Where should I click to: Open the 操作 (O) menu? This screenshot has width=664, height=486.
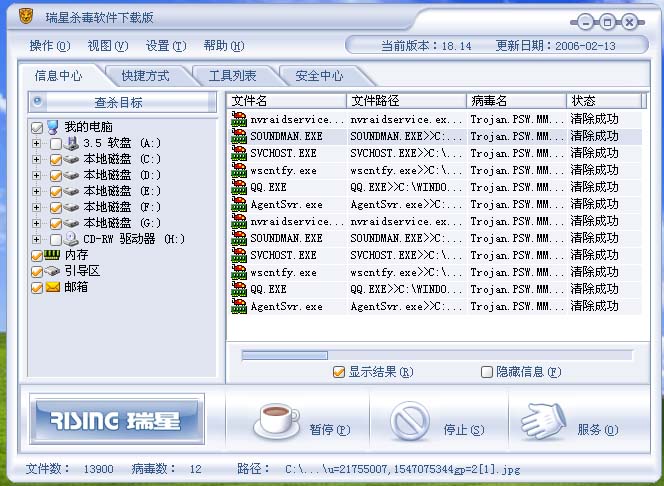click(x=50, y=46)
